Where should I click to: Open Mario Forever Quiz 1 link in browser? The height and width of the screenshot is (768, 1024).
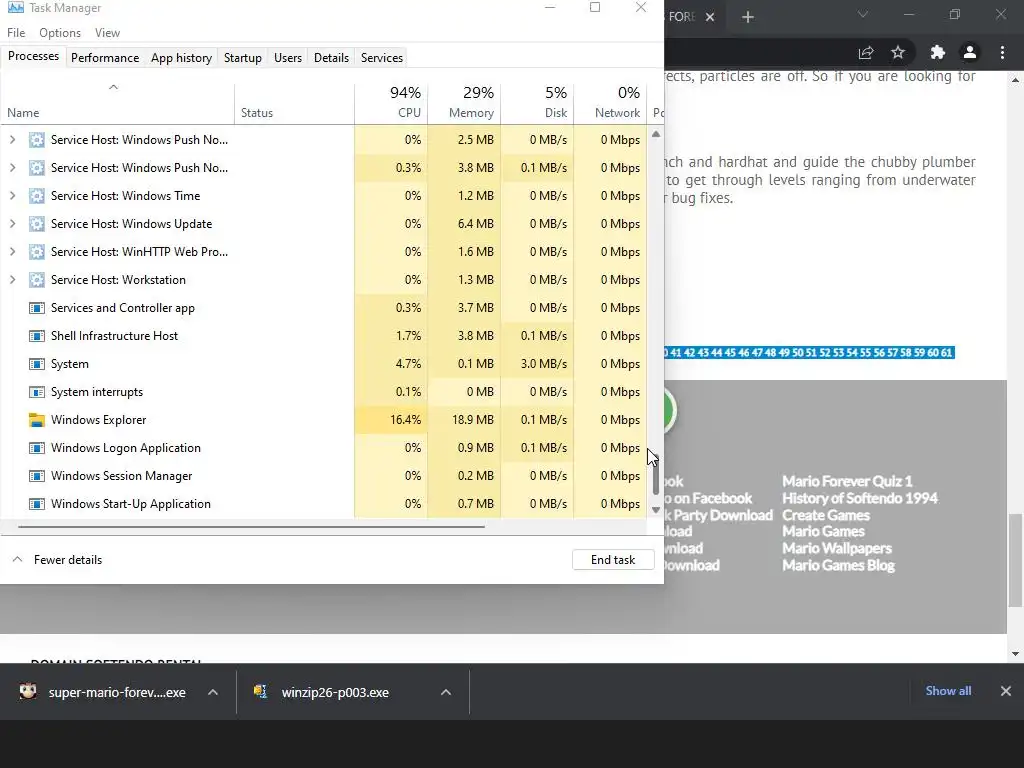click(x=847, y=481)
